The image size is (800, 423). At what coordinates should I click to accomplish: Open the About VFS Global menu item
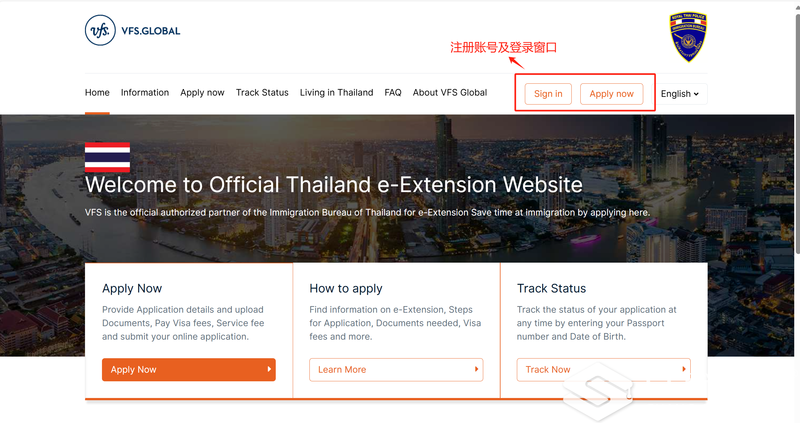coord(450,93)
